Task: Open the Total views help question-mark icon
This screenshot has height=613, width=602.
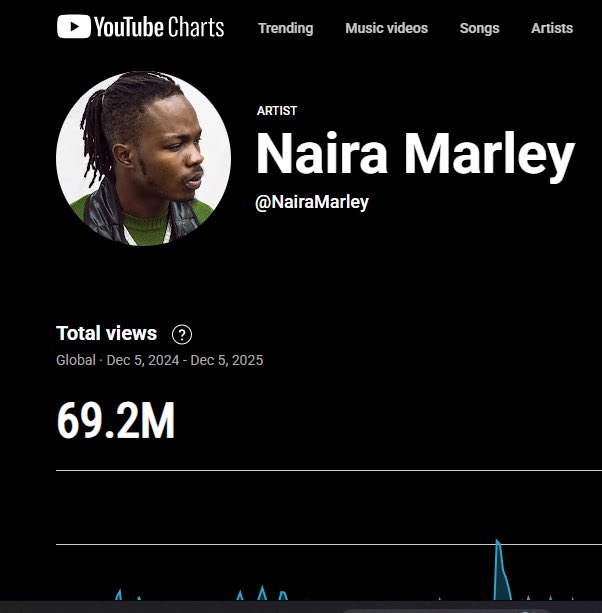Action: click(x=182, y=334)
